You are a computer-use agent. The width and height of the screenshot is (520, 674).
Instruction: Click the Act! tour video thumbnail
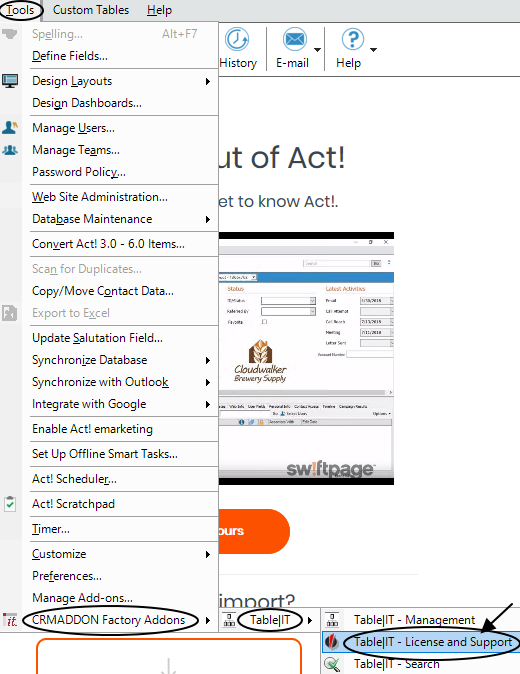coord(306,358)
